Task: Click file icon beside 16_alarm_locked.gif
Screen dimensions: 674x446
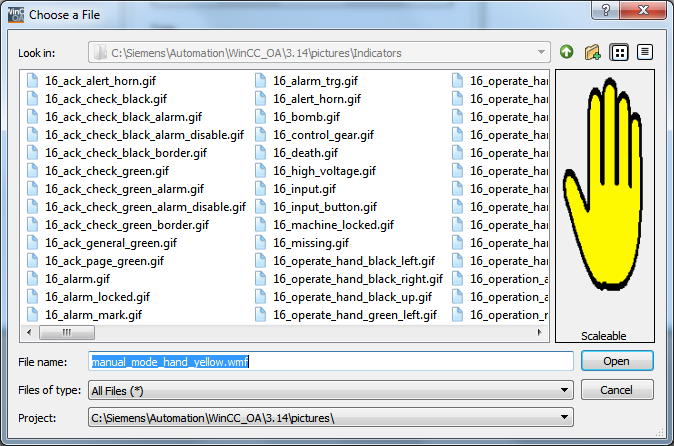Action: [x=33, y=297]
